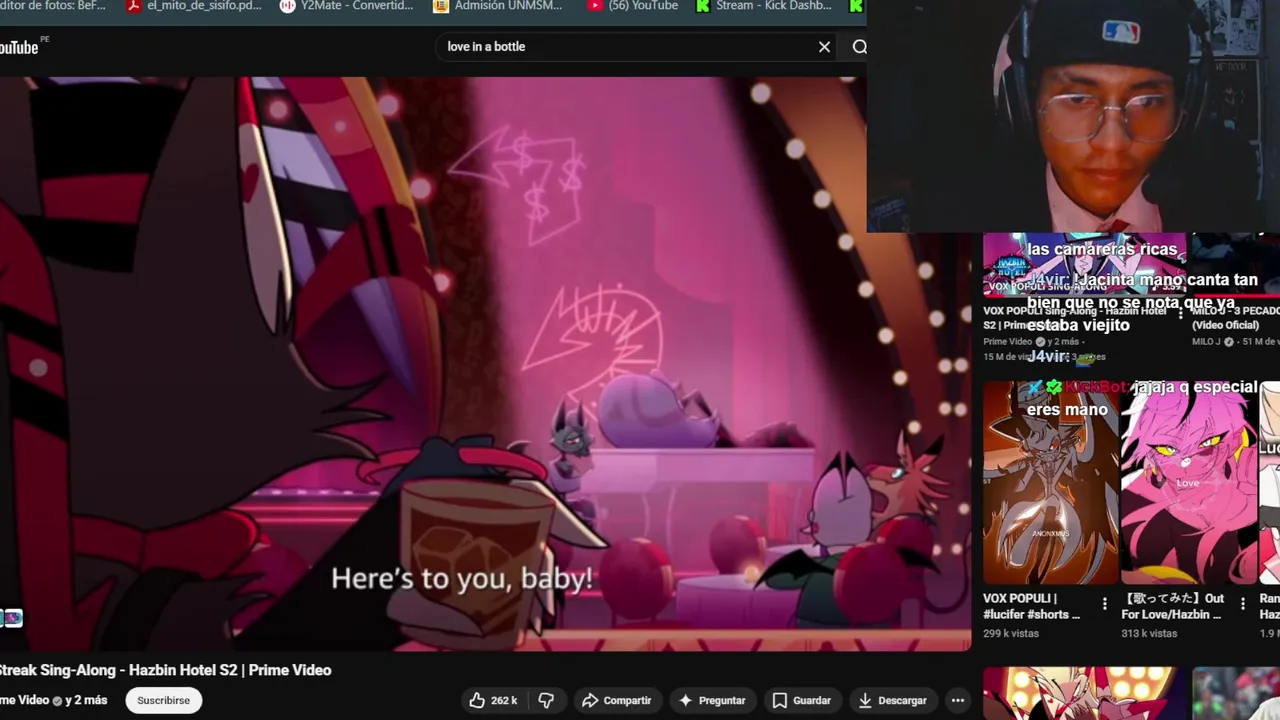Open the '(56) YouTube' bookmark

(633, 6)
